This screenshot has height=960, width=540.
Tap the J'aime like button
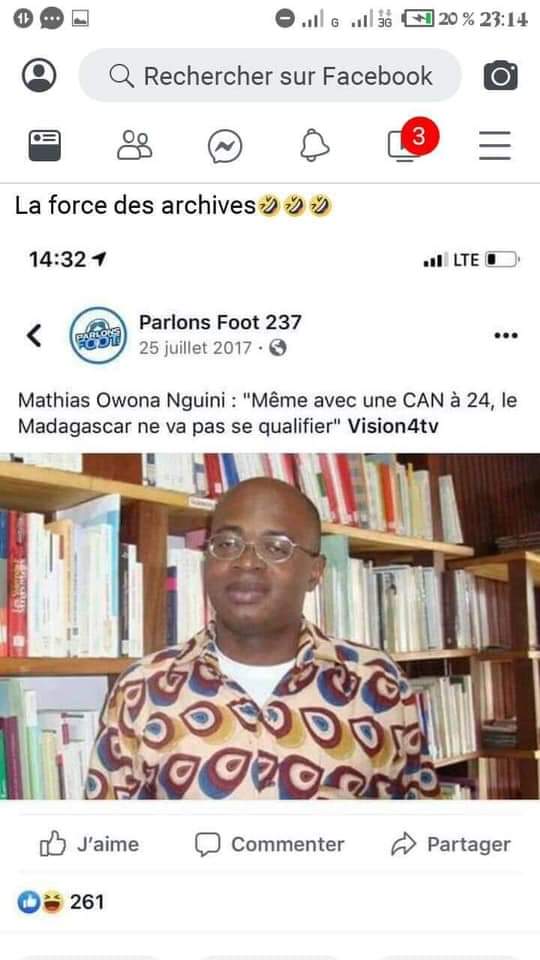tap(89, 845)
